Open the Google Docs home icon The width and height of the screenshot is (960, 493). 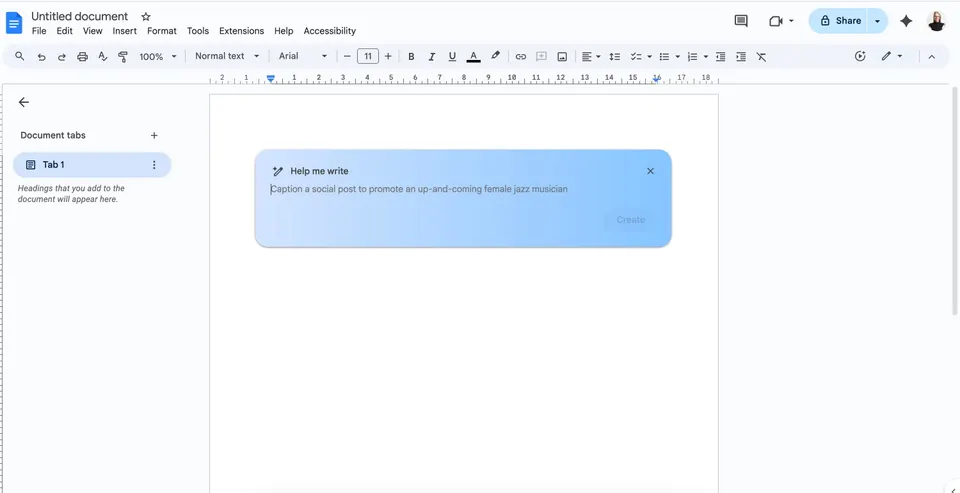(x=13, y=23)
